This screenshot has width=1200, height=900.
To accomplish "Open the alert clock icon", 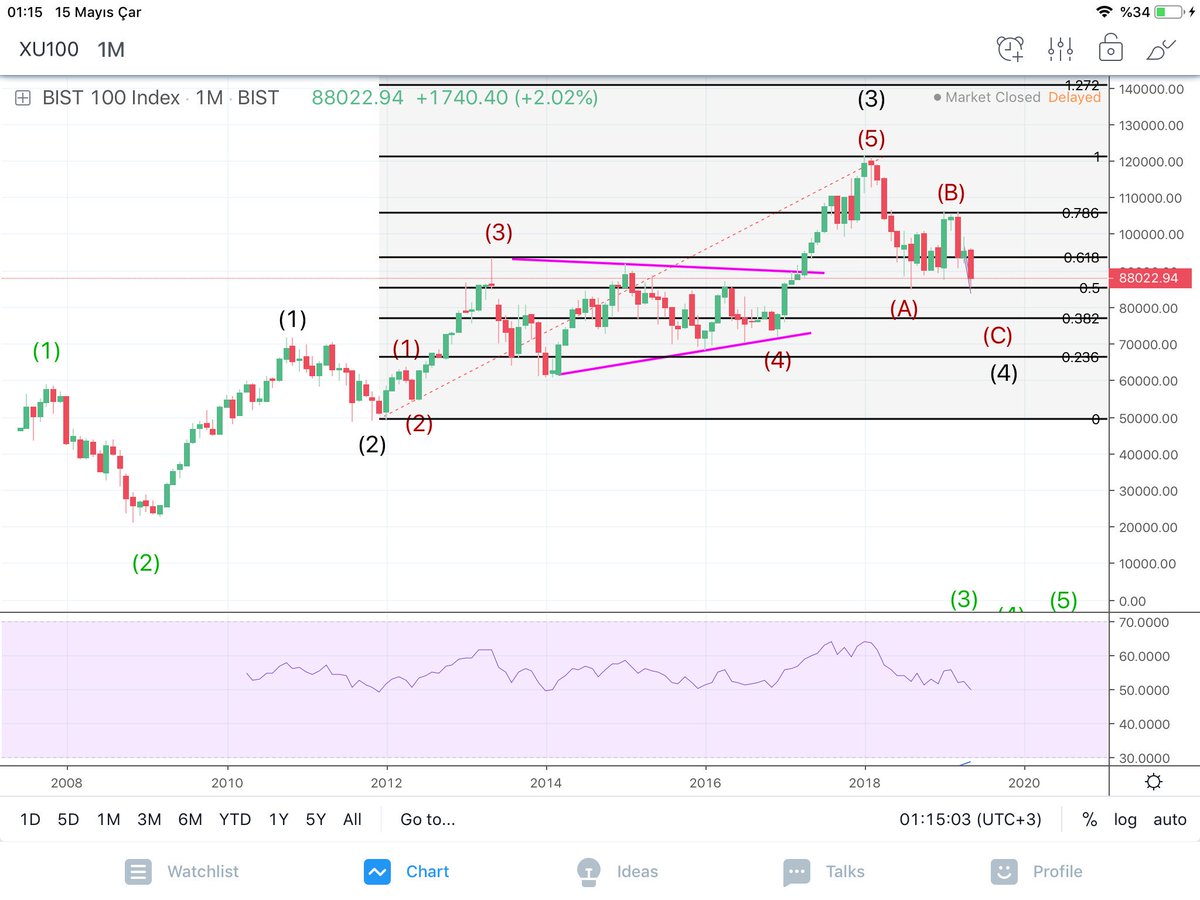I will (1011, 48).
